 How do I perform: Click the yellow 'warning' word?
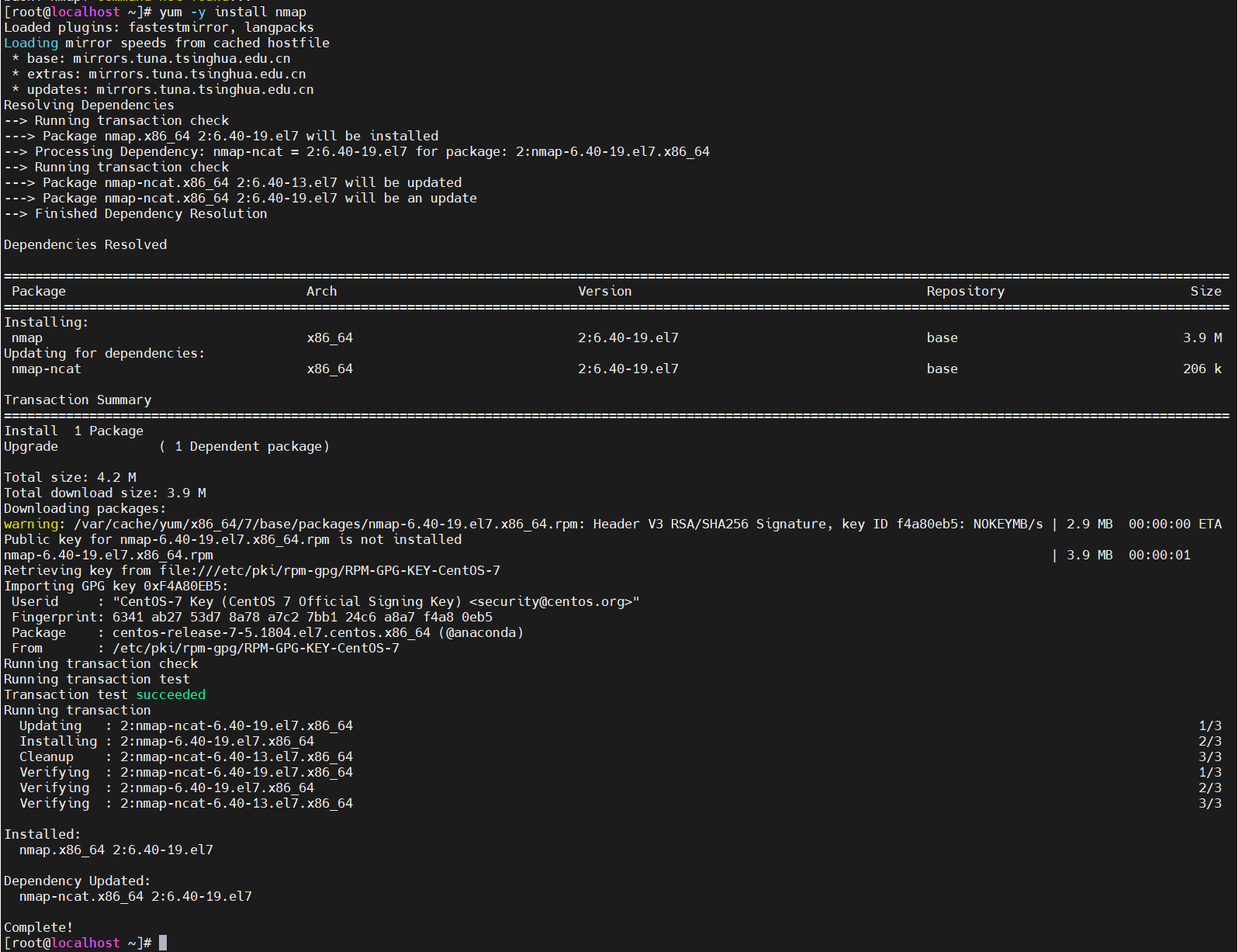pyautogui.click(x=31, y=524)
